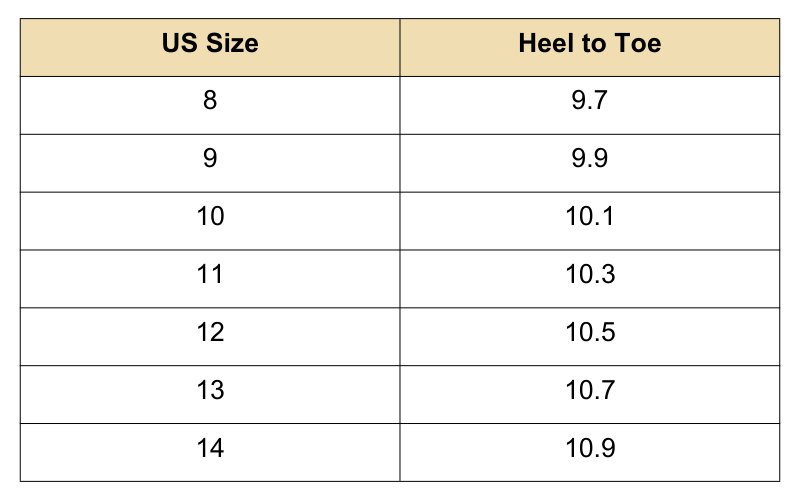Click the 'US Size' column header
The width and height of the screenshot is (800, 500).
click(x=210, y=45)
